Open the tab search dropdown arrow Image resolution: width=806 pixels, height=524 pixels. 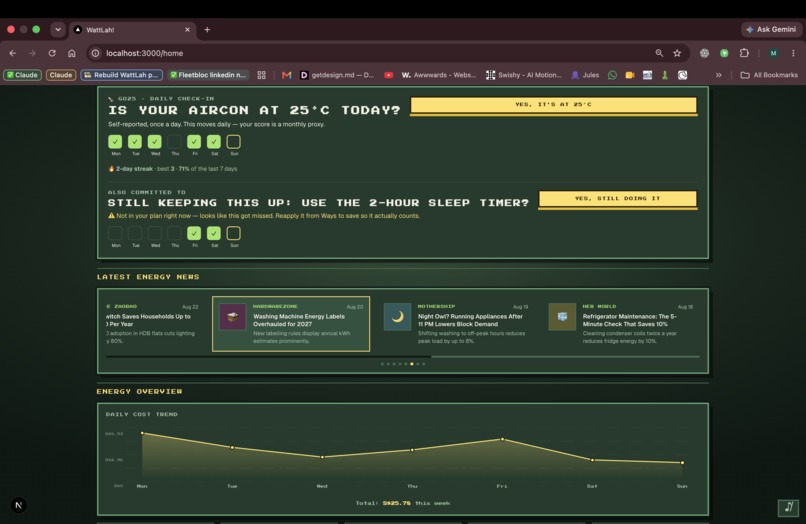coord(58,30)
